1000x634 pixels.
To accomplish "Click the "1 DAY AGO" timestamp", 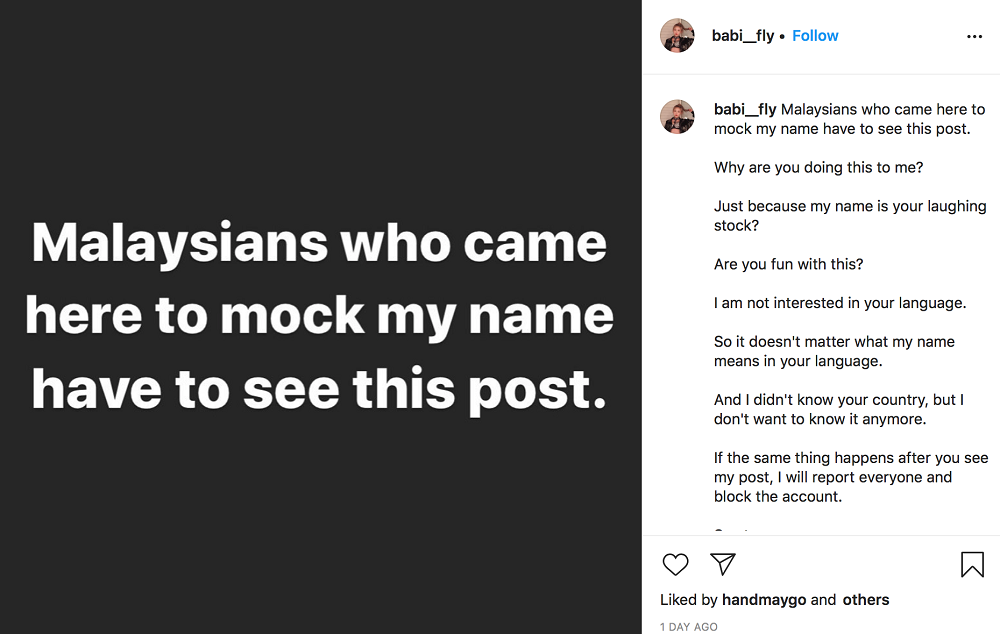I will click(x=689, y=627).
